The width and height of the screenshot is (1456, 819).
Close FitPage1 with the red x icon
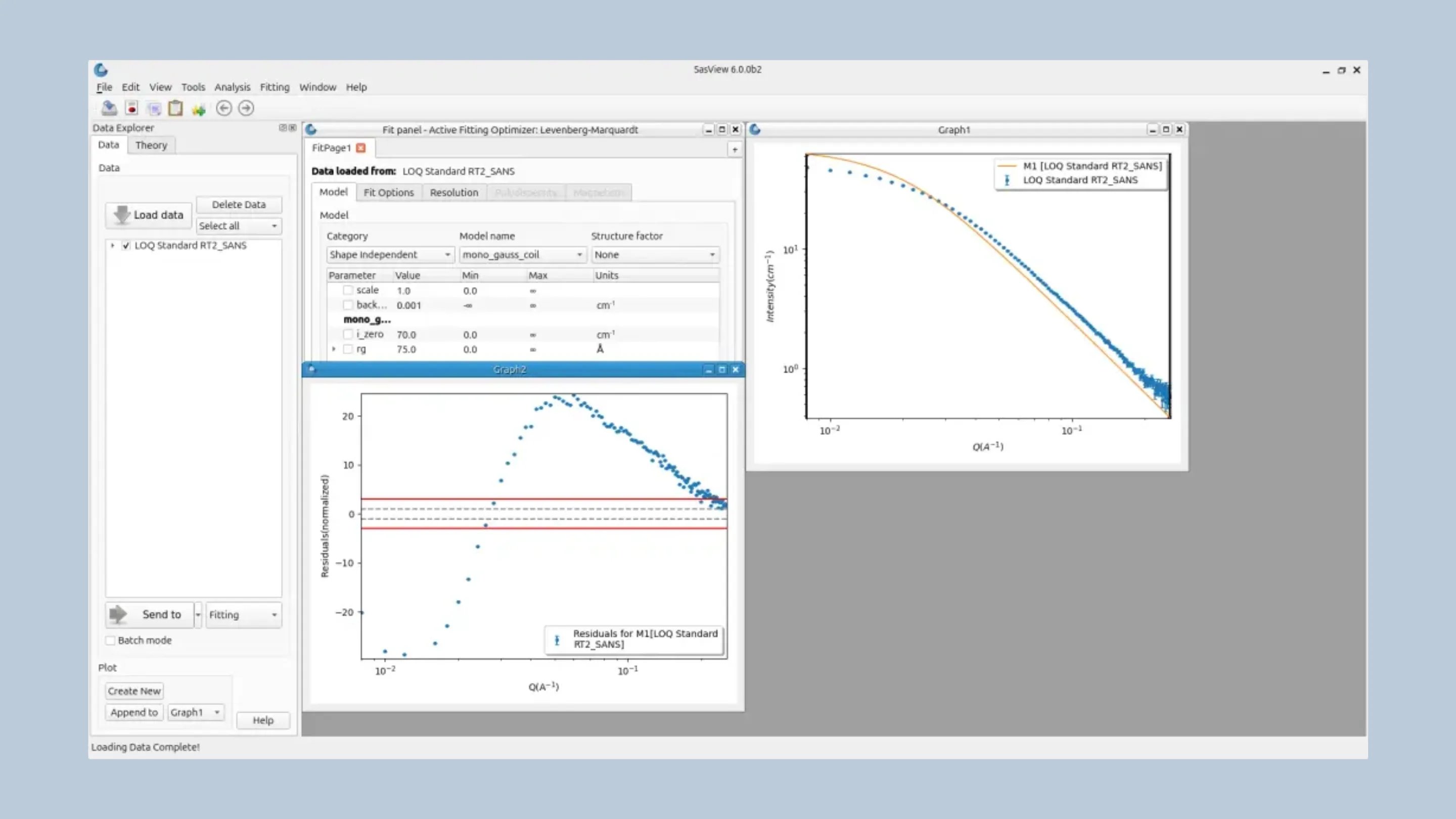[x=360, y=148]
